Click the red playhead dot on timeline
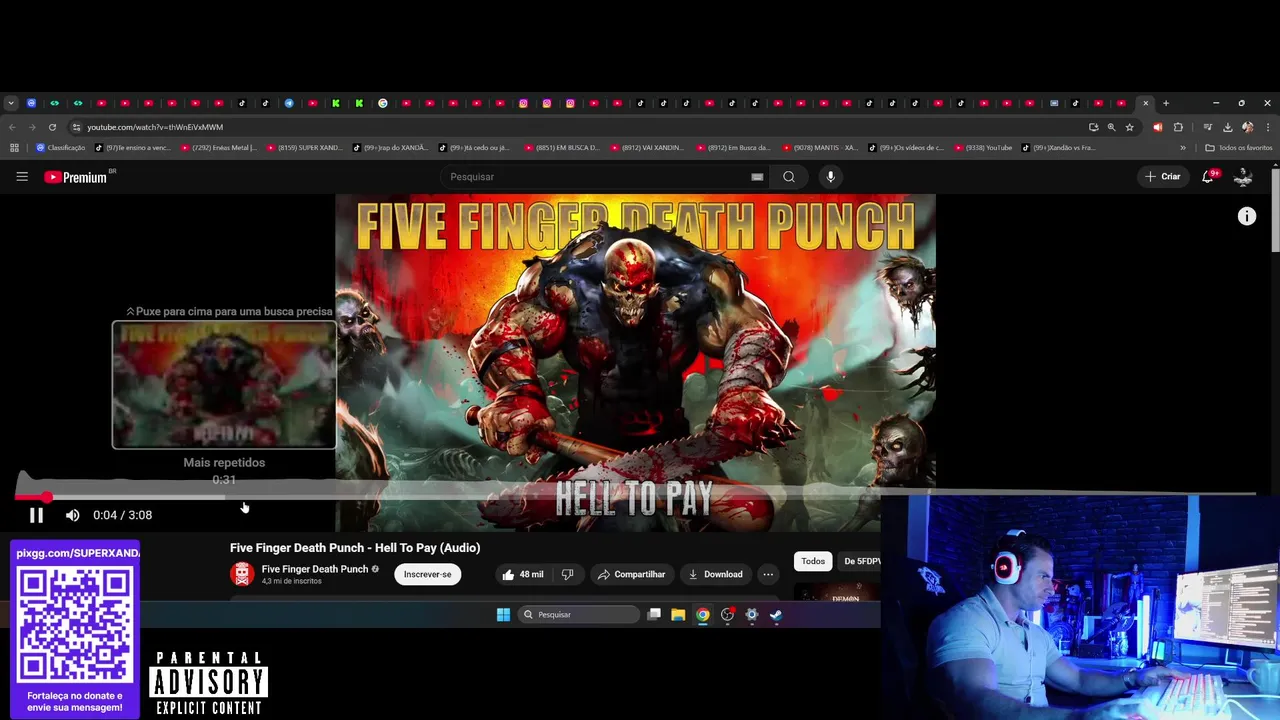 [47, 497]
